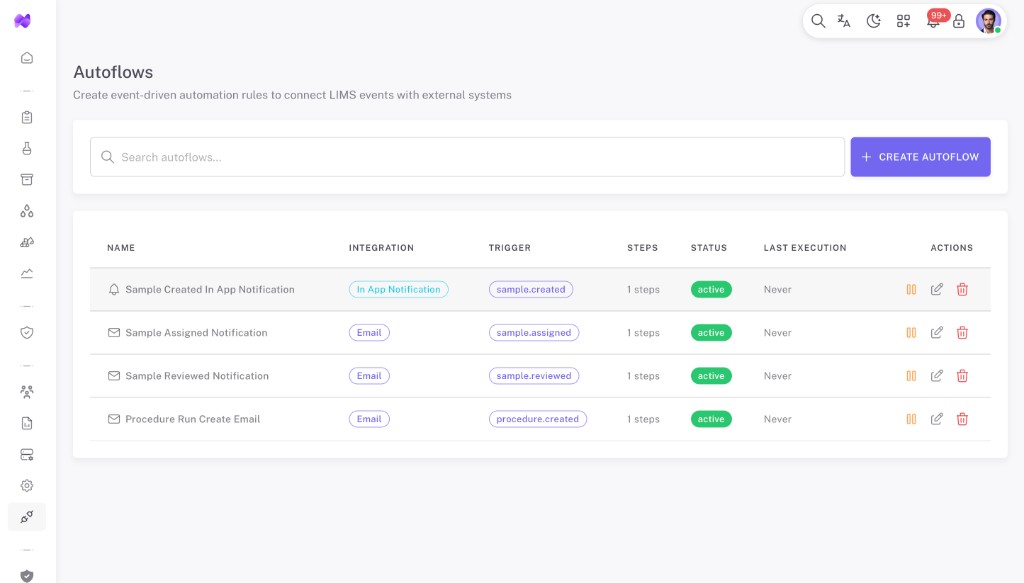Screen dimensions: 1024x583
Task: Open the gear settings sidebar icon
Action: pyautogui.click(x=27, y=486)
